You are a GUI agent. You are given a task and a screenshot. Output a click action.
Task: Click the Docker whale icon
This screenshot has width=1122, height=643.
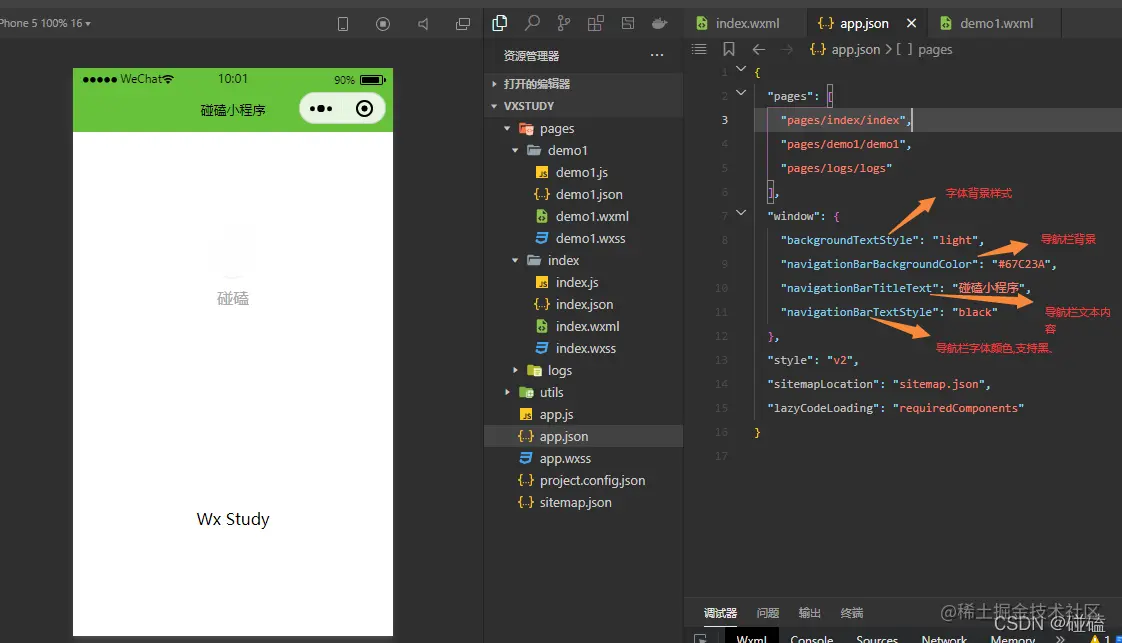click(x=659, y=23)
